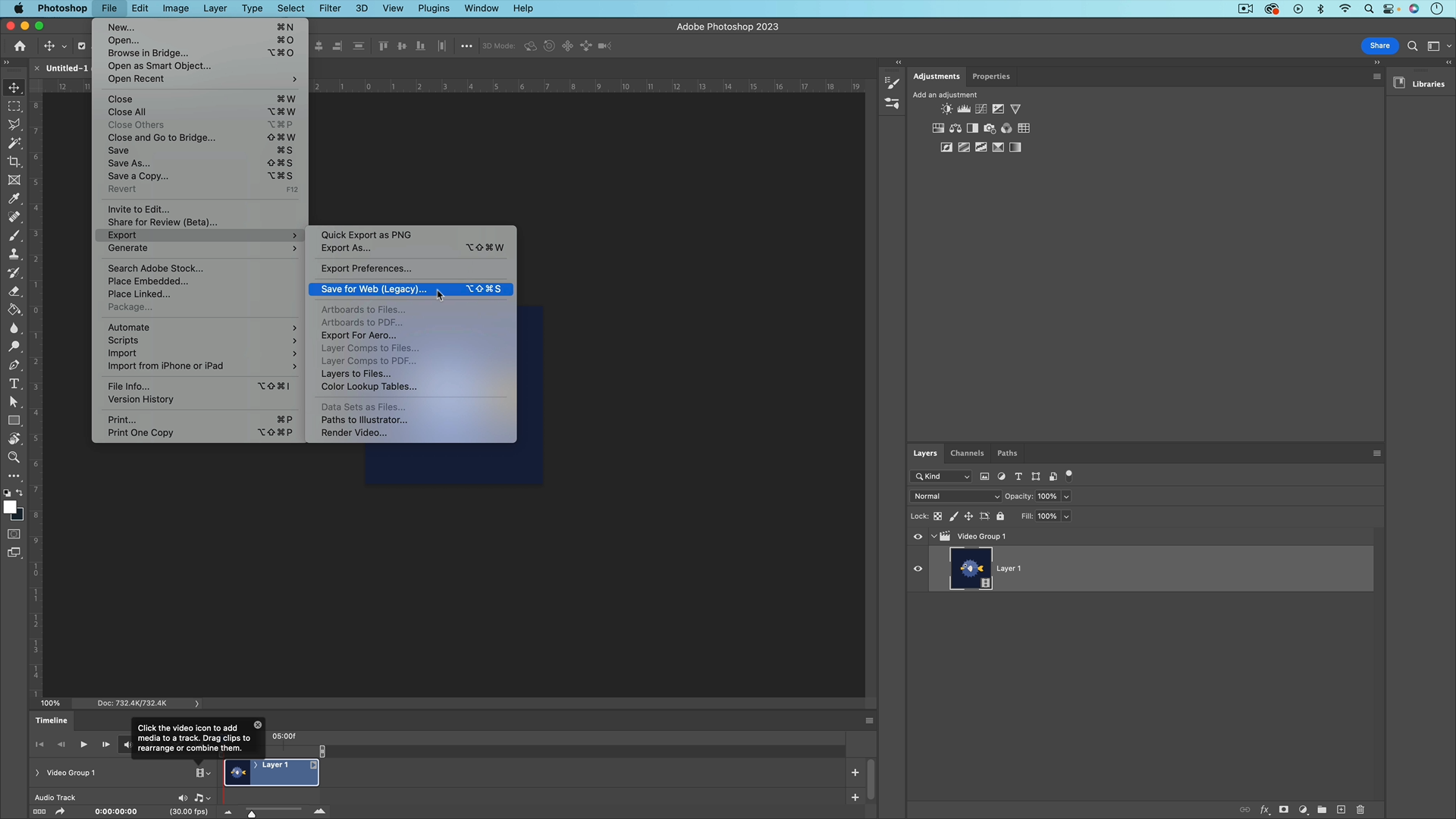The image size is (1456, 819).
Task: Expand the Video Group 1 row in timeline
Action: click(x=36, y=773)
